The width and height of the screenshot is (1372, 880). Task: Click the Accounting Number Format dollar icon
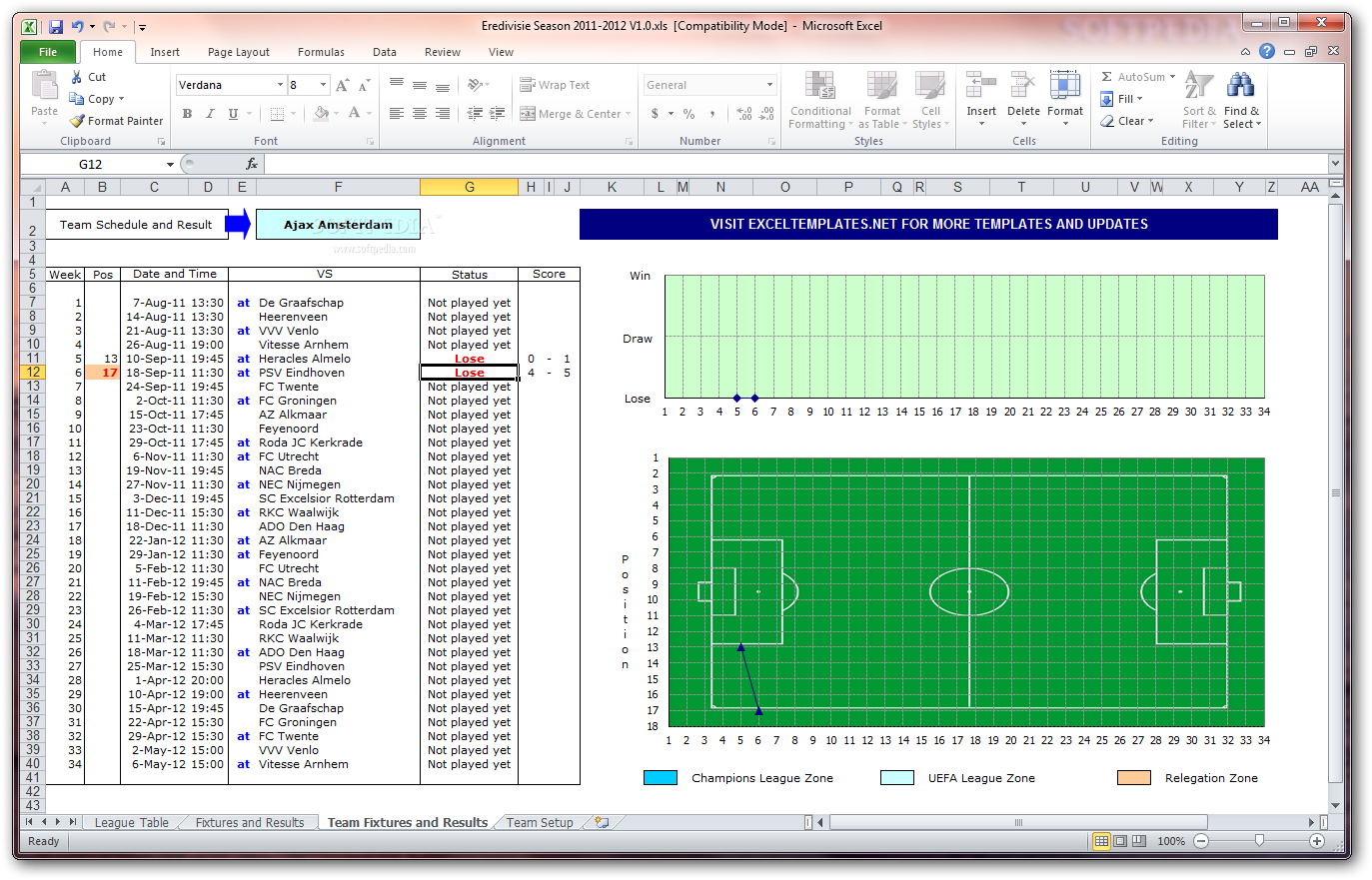(655, 114)
